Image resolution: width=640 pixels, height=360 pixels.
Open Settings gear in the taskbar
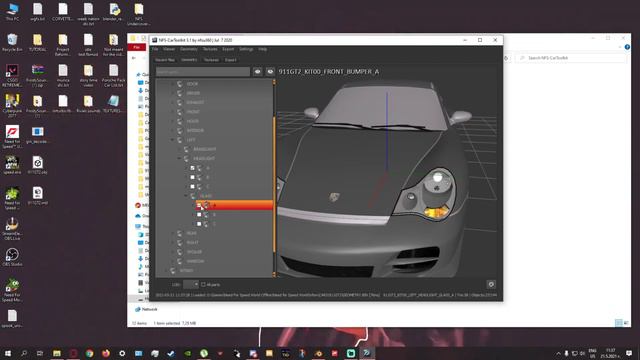point(122,353)
